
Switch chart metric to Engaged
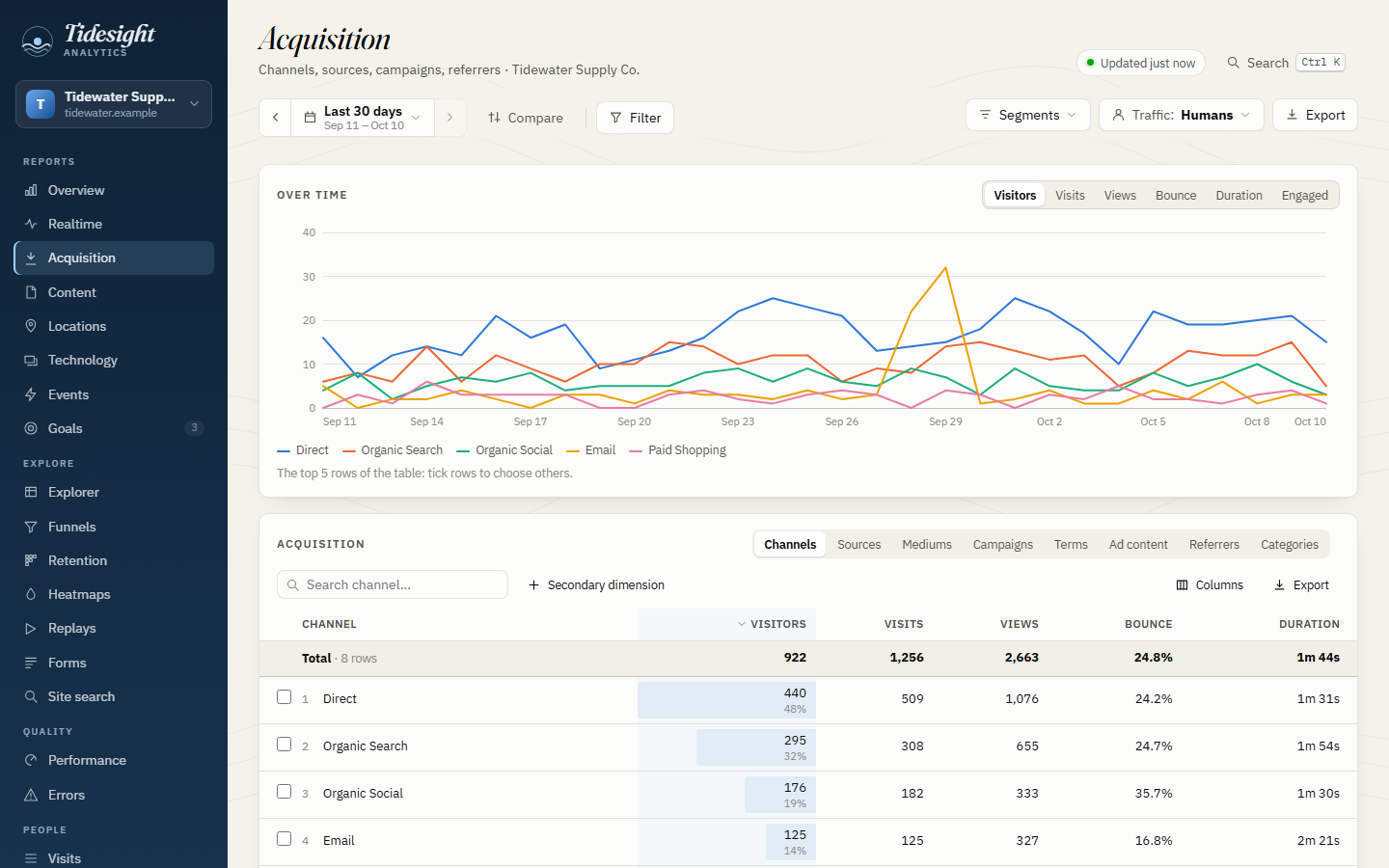[x=1304, y=195]
